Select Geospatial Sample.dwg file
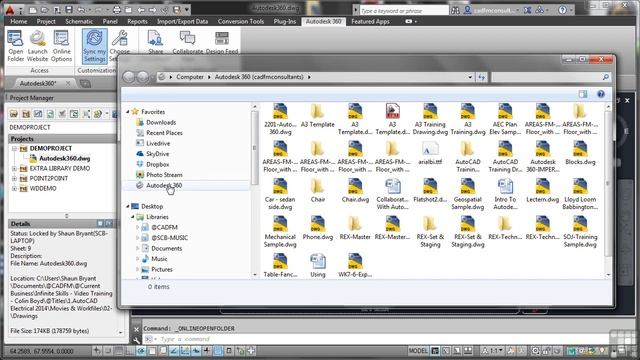The height and width of the screenshot is (360, 640). (x=467, y=194)
